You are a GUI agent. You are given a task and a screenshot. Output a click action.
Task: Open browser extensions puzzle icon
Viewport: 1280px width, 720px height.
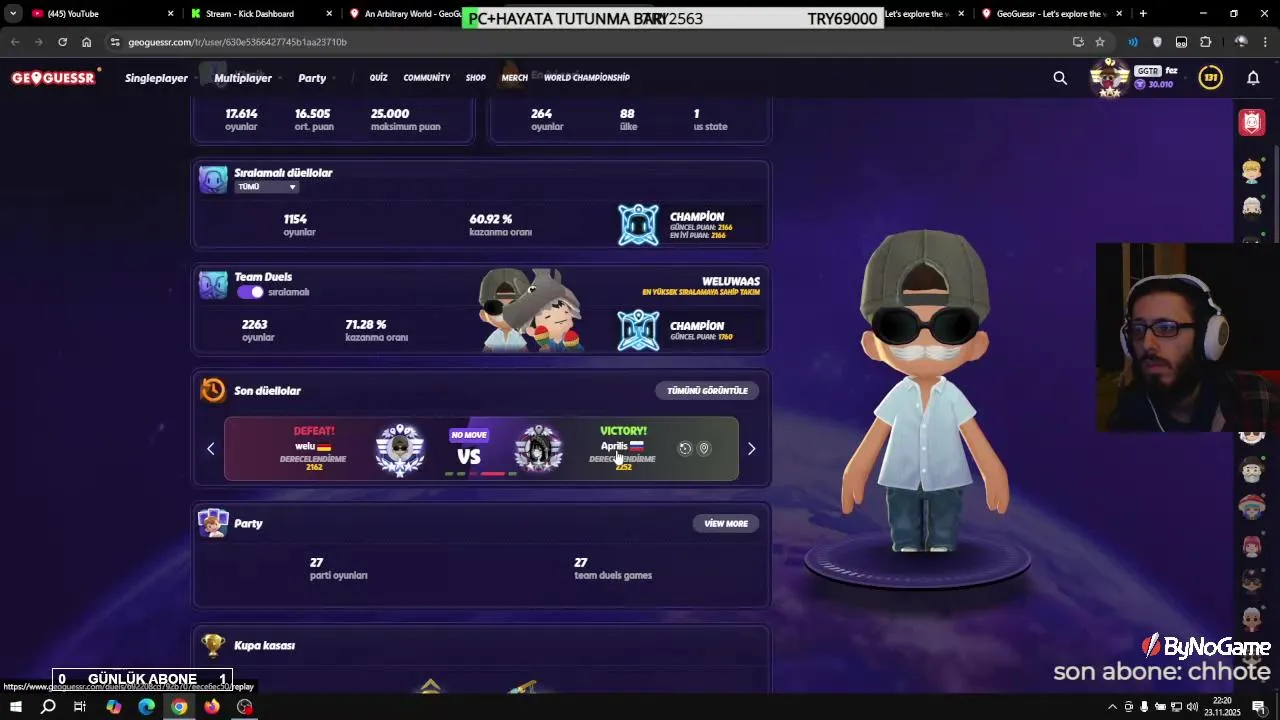(1206, 42)
